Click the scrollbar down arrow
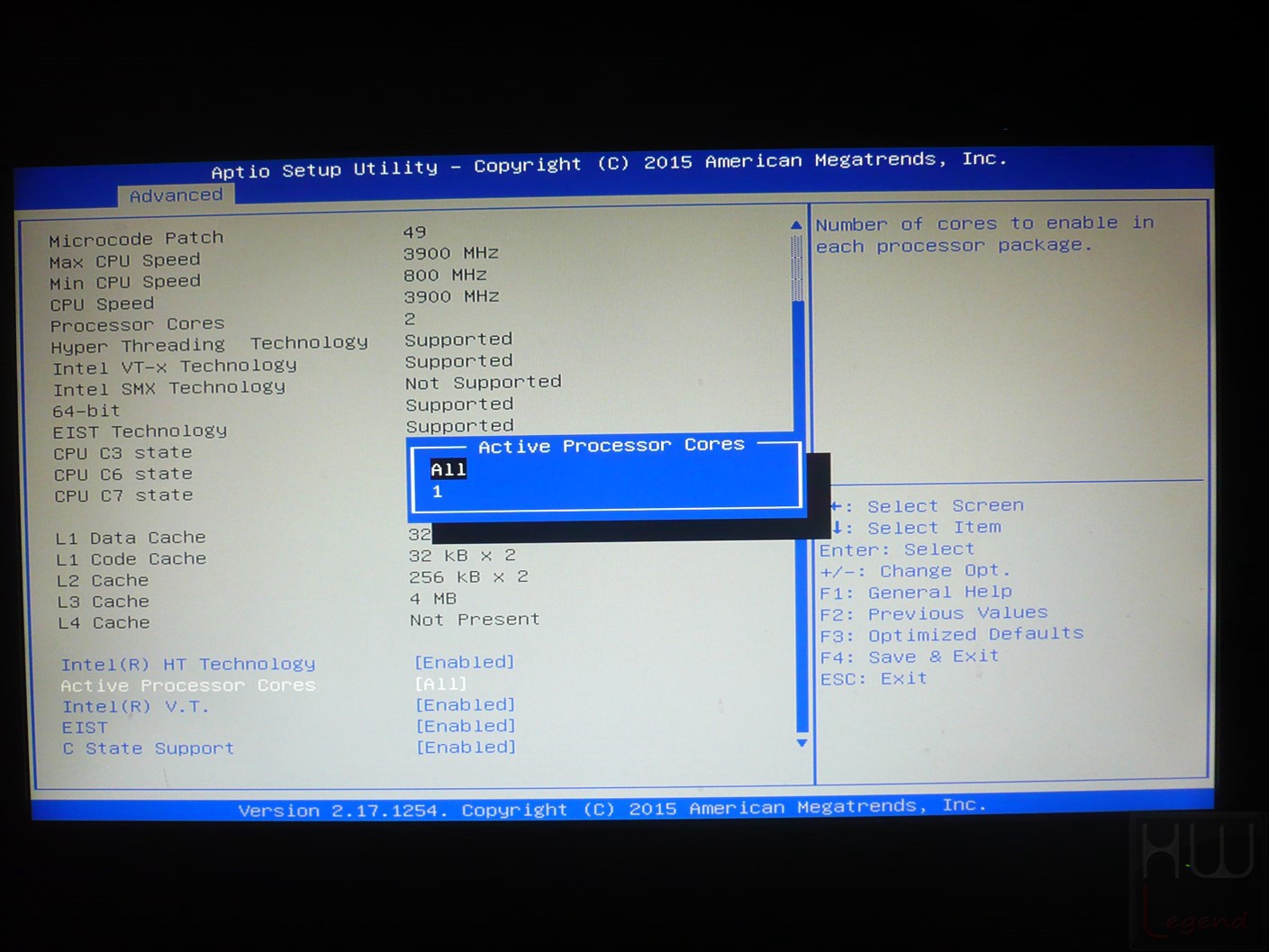The image size is (1269, 952). pyautogui.click(x=802, y=743)
